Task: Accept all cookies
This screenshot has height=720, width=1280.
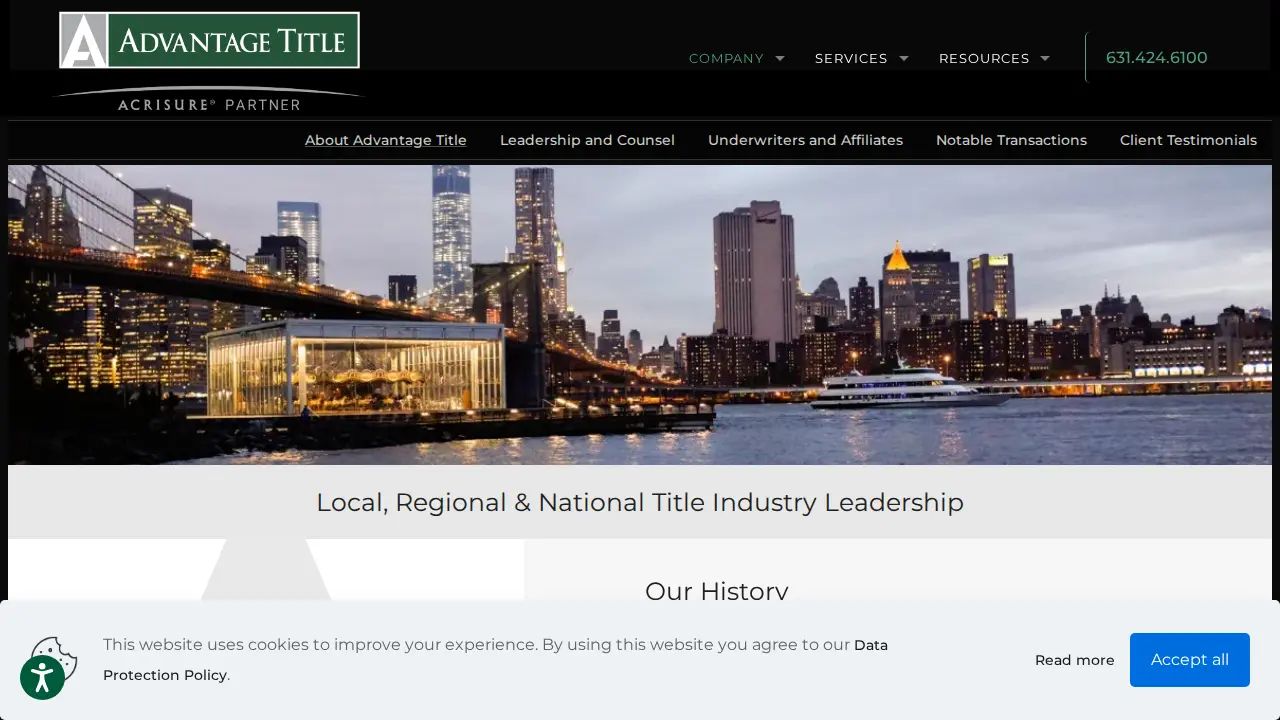Action: tap(1190, 660)
